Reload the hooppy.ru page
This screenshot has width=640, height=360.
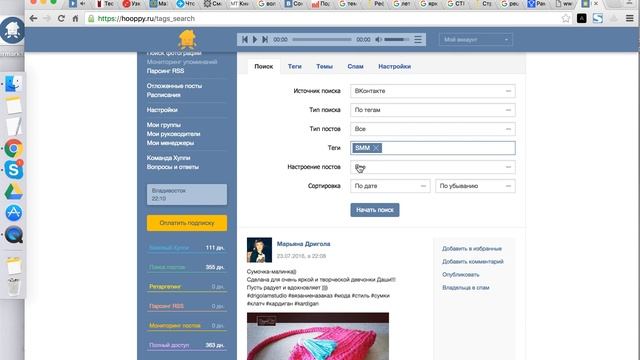(61, 18)
